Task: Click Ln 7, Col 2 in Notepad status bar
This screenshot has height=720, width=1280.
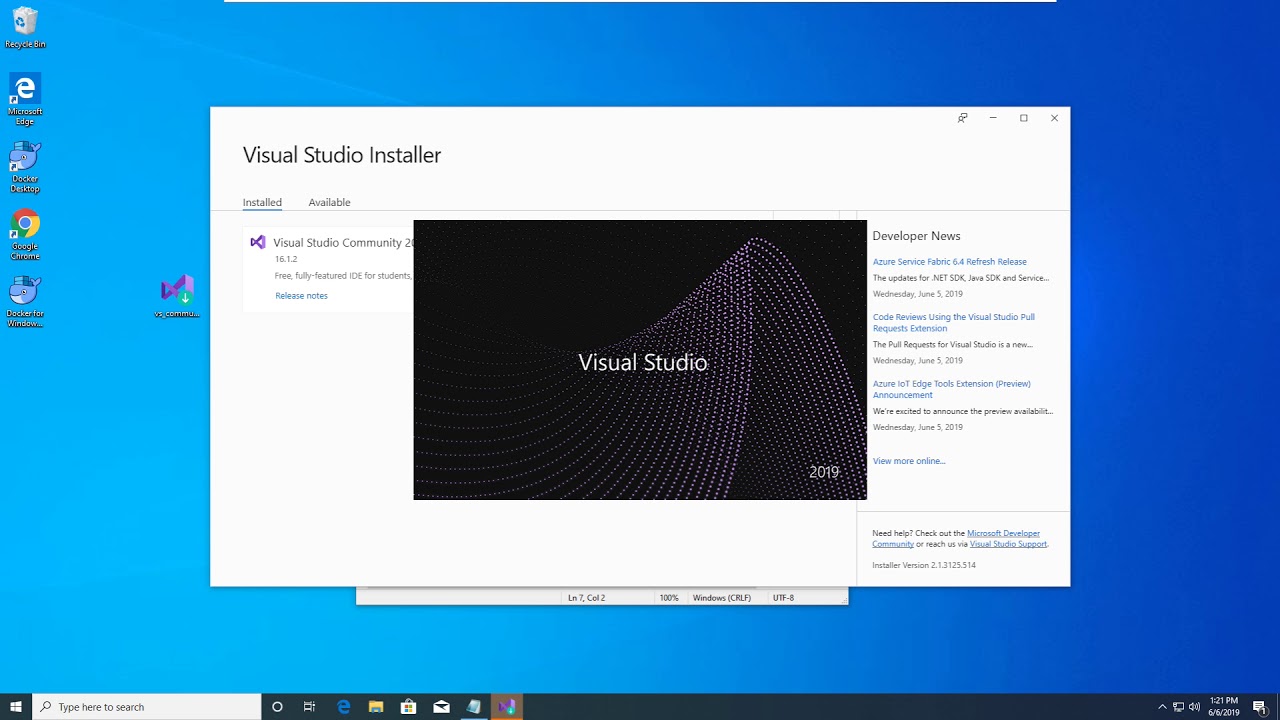Action: [x=587, y=598]
